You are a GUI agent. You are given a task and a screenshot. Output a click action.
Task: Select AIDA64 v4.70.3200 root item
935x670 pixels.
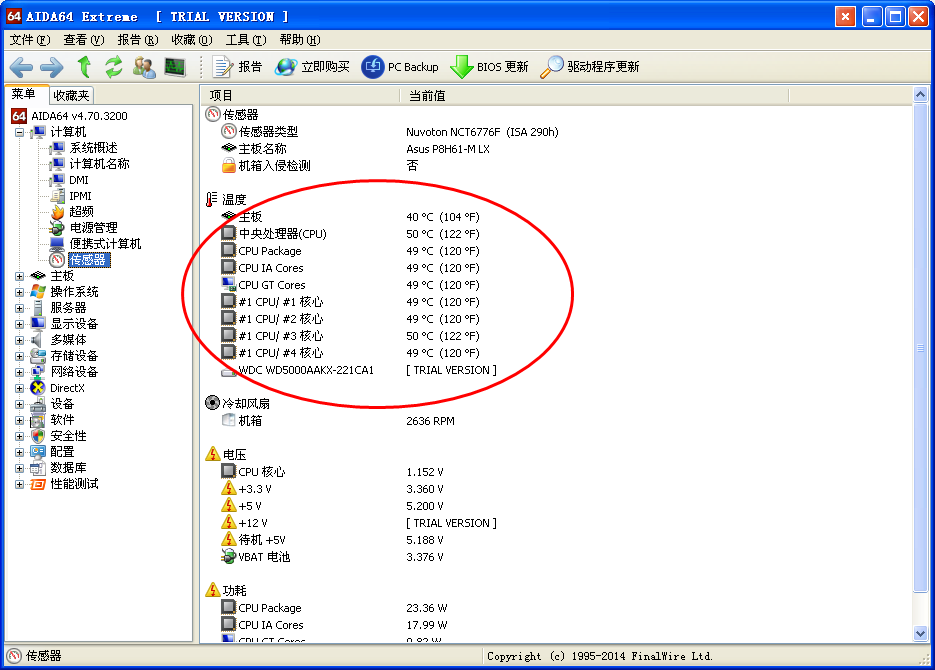pos(79,116)
